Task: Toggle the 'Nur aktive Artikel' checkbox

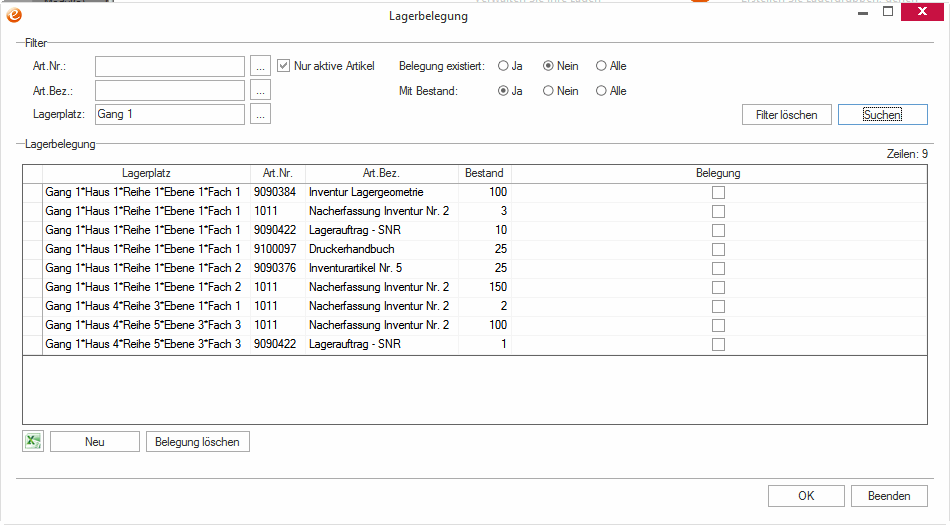Action: coord(283,66)
